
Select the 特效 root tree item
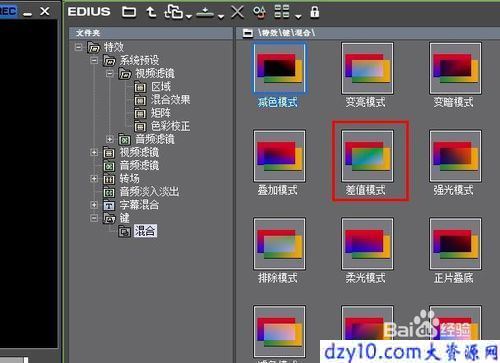click(114, 47)
